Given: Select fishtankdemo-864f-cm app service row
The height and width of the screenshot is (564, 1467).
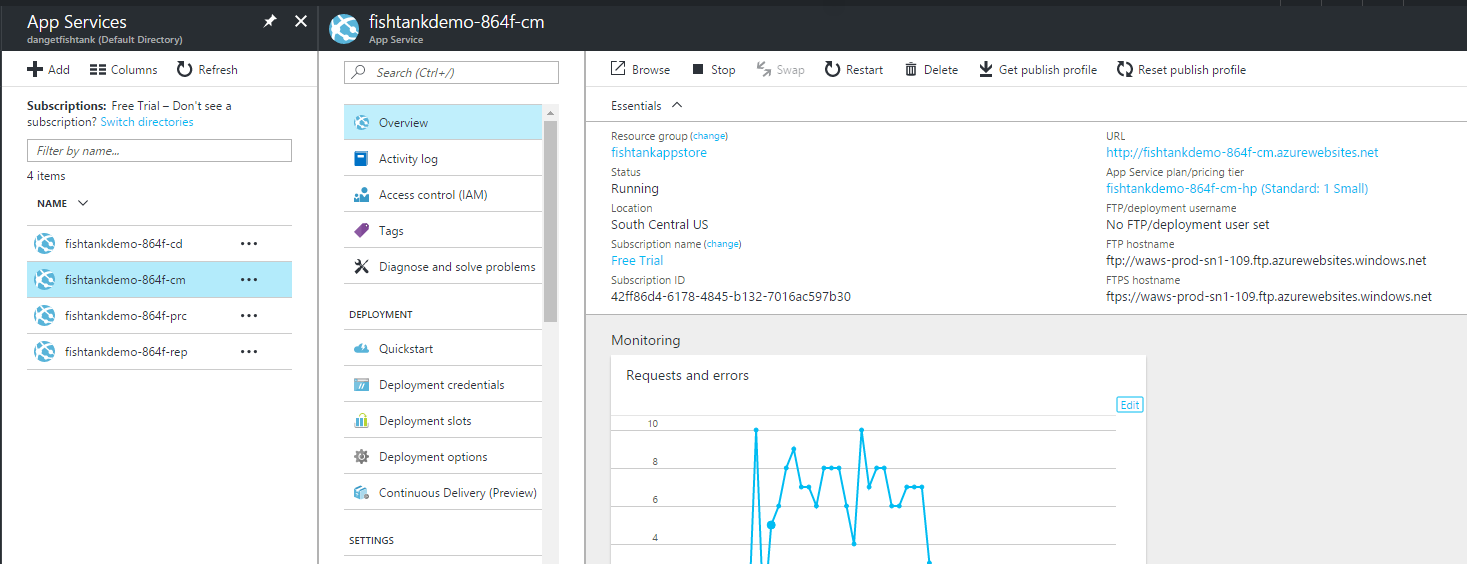Looking at the screenshot, I should (159, 280).
